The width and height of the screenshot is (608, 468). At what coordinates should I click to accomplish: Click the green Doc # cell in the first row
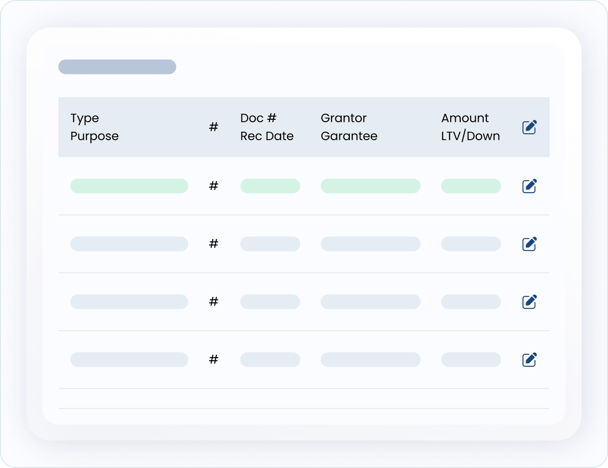(x=270, y=186)
